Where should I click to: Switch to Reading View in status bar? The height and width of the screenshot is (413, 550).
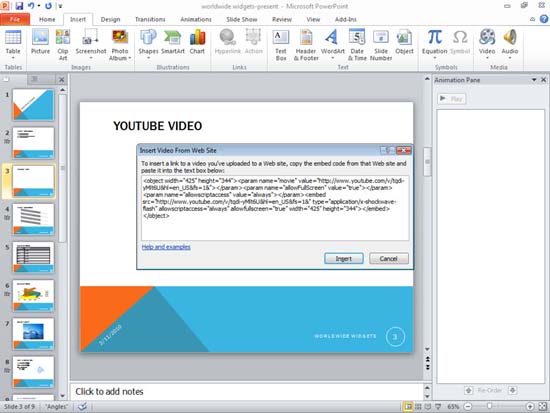coord(428,407)
